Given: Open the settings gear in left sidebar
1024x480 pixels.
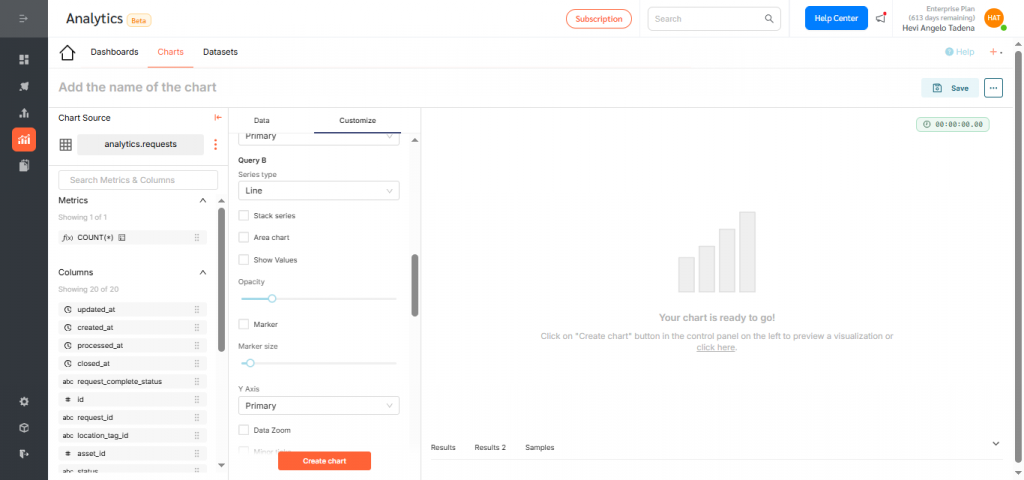Looking at the screenshot, I should coord(24,401).
